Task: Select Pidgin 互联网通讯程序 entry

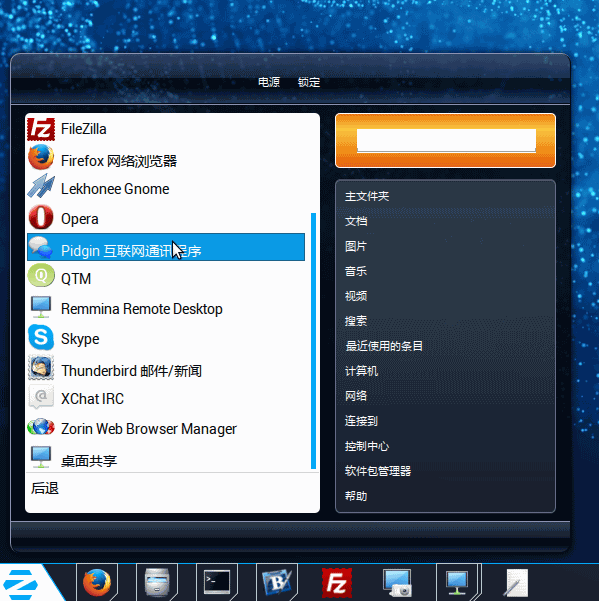Action: [x=166, y=247]
